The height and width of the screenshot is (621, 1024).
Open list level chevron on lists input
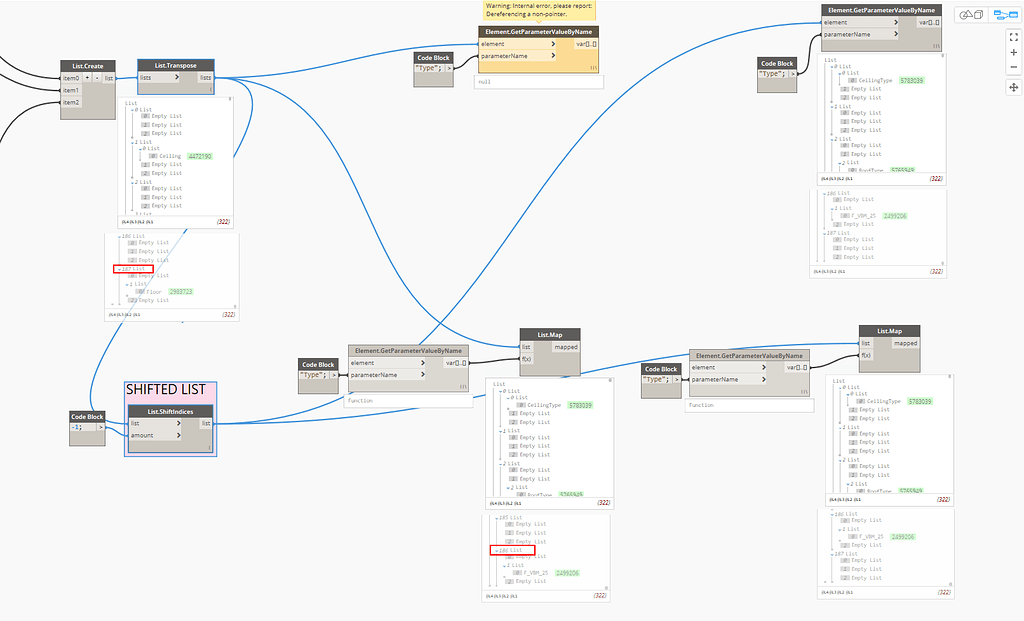(x=177, y=77)
